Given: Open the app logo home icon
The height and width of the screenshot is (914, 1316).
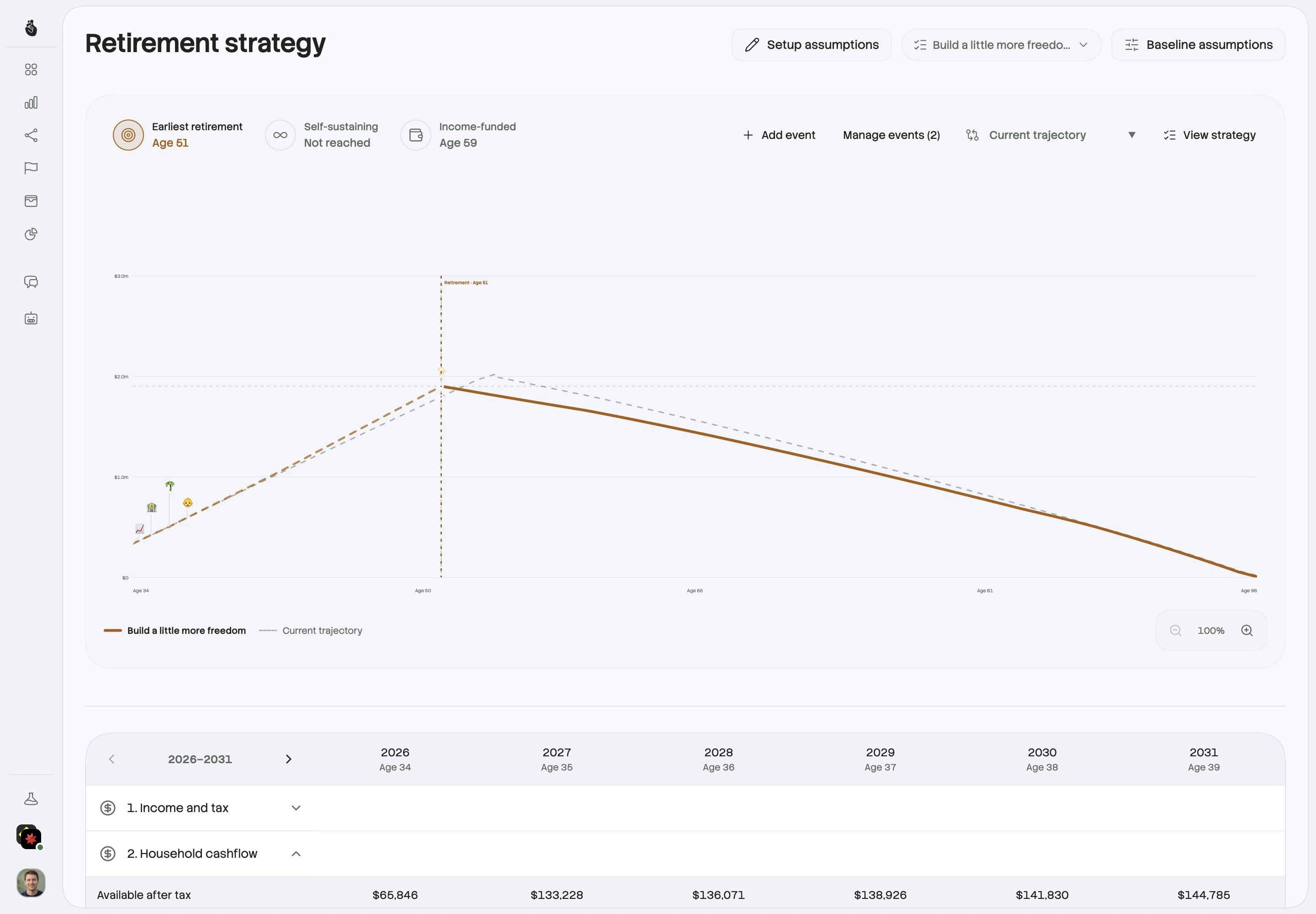Looking at the screenshot, I should [x=31, y=27].
